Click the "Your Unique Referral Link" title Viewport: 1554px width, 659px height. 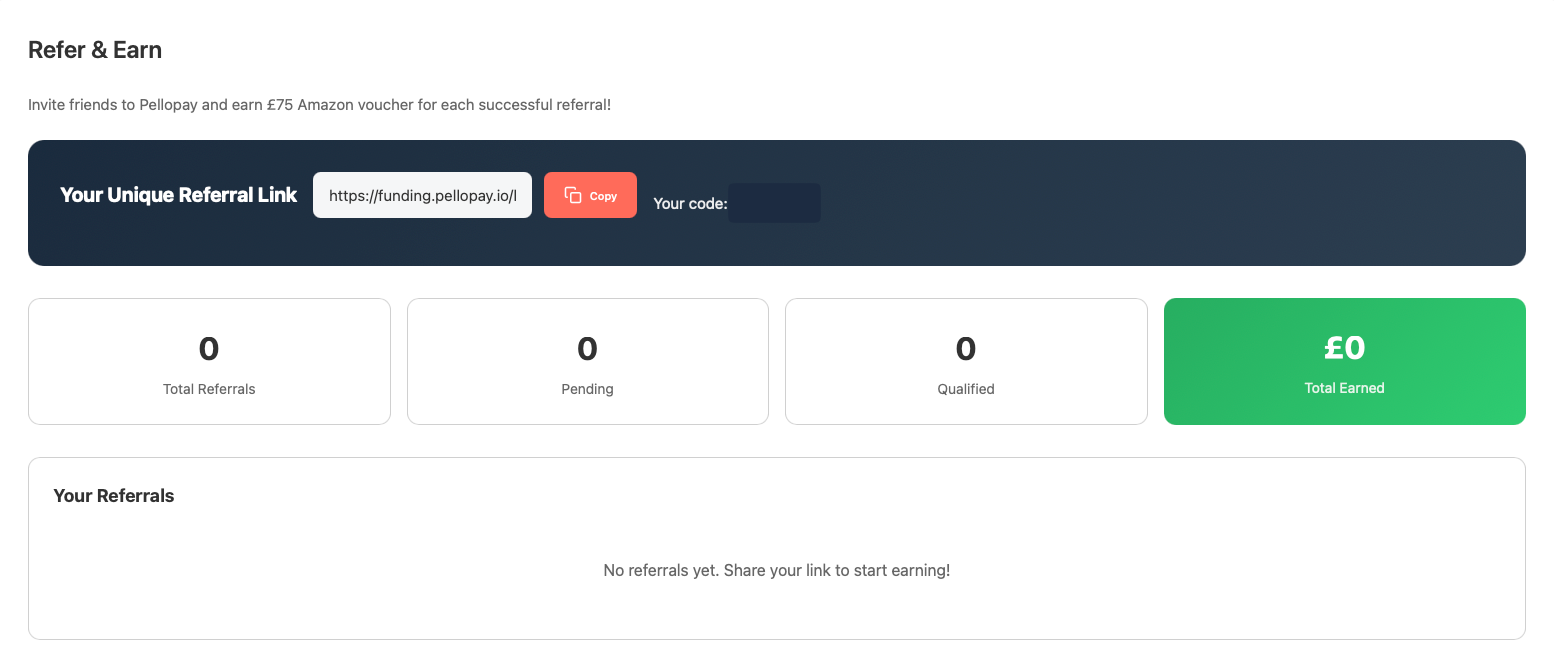tap(178, 195)
